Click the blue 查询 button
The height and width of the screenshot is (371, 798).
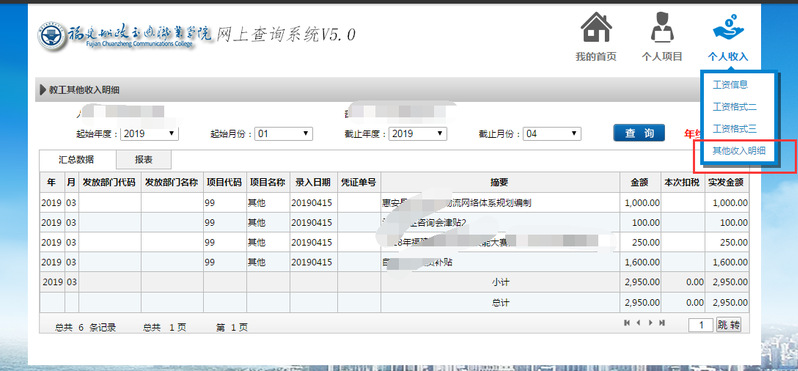pyautogui.click(x=639, y=133)
